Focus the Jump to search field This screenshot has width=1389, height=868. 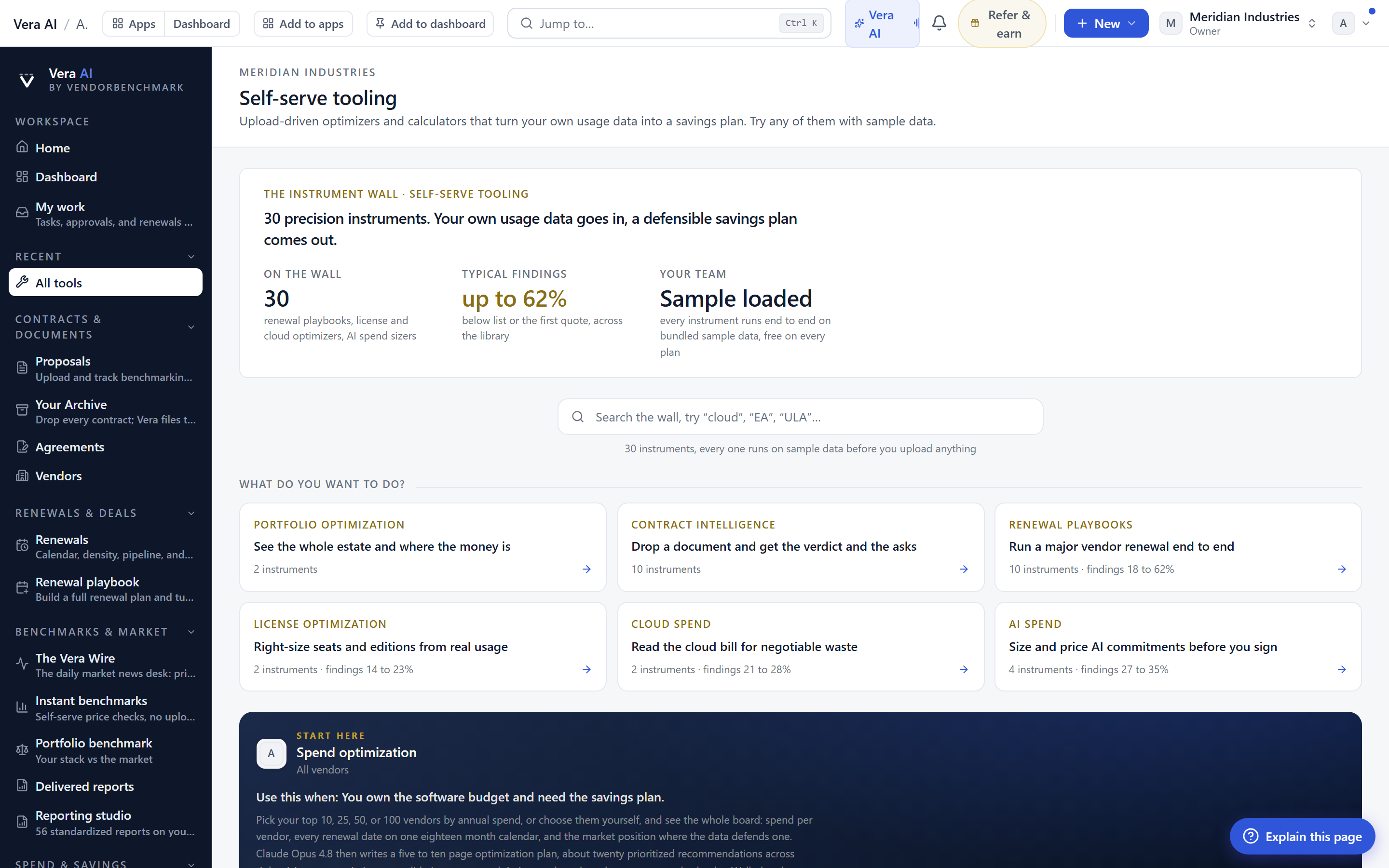point(669,24)
